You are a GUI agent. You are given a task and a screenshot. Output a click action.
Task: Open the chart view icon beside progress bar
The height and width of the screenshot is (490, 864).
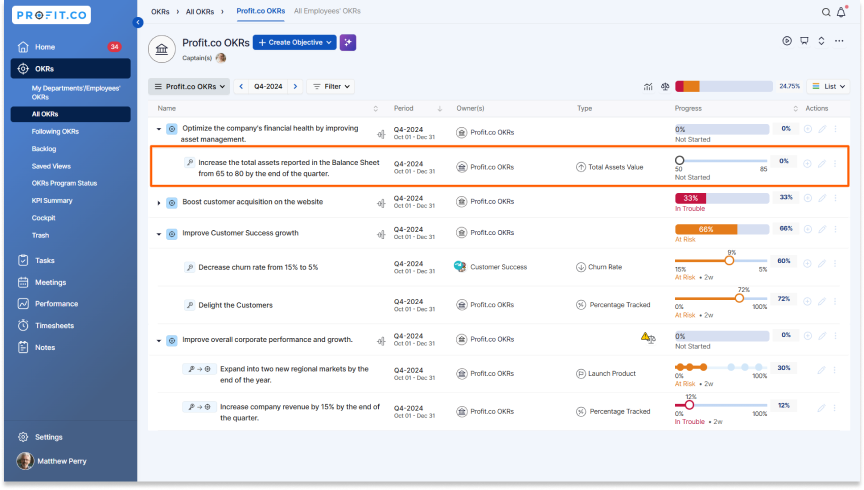click(648, 87)
